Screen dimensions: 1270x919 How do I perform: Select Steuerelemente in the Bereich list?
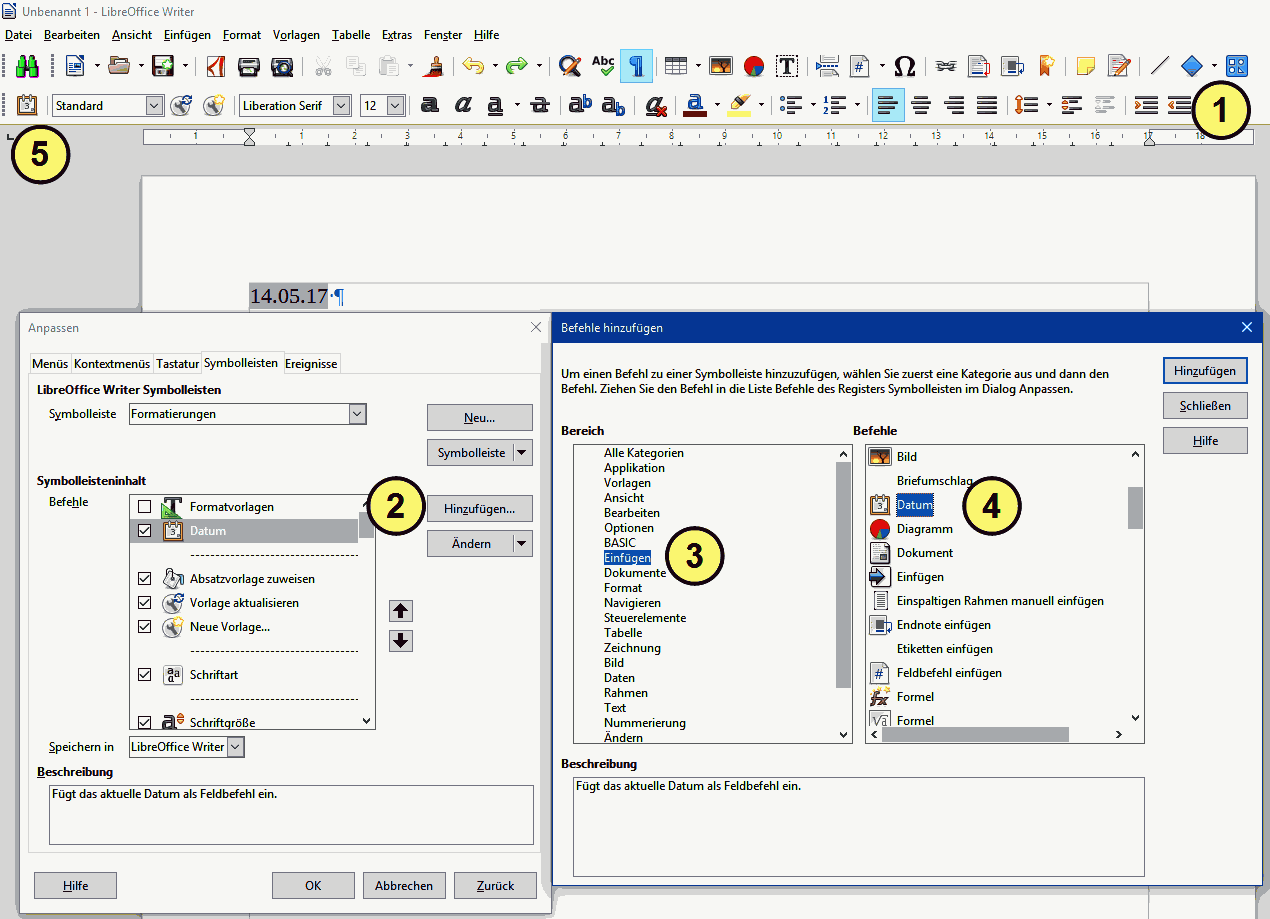[644, 618]
